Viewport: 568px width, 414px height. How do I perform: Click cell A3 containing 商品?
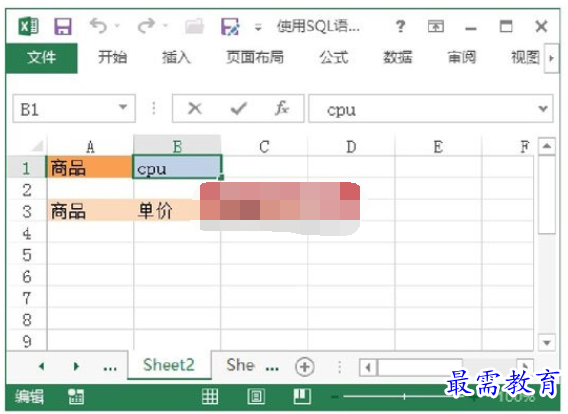[x=90, y=211]
